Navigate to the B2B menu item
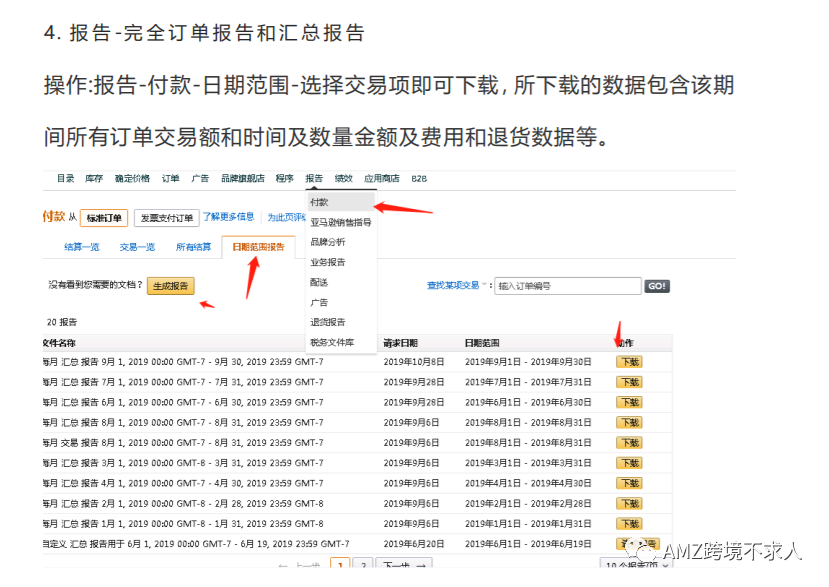 coord(420,178)
